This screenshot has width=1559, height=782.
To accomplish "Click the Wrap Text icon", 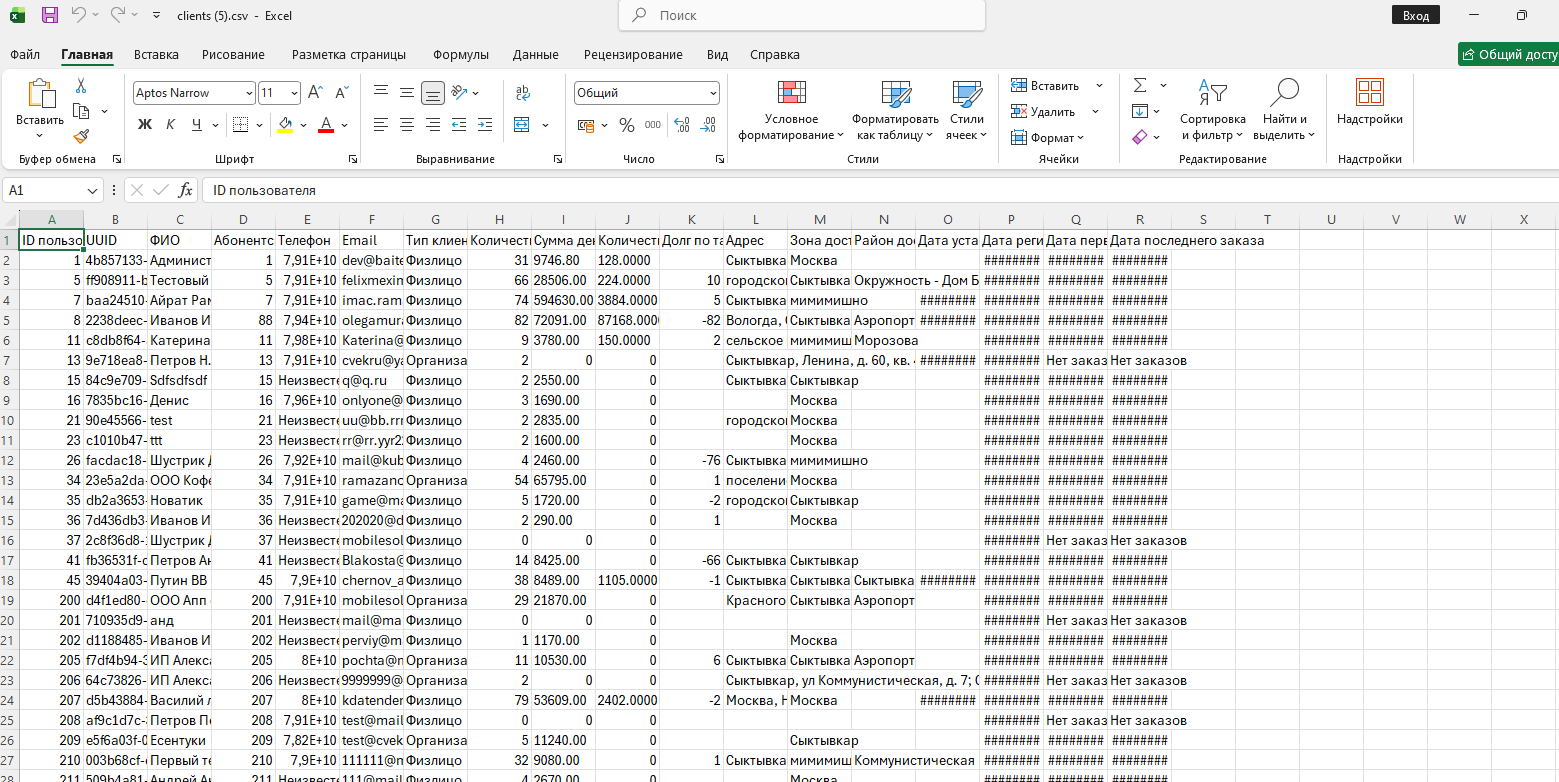I will (522, 93).
